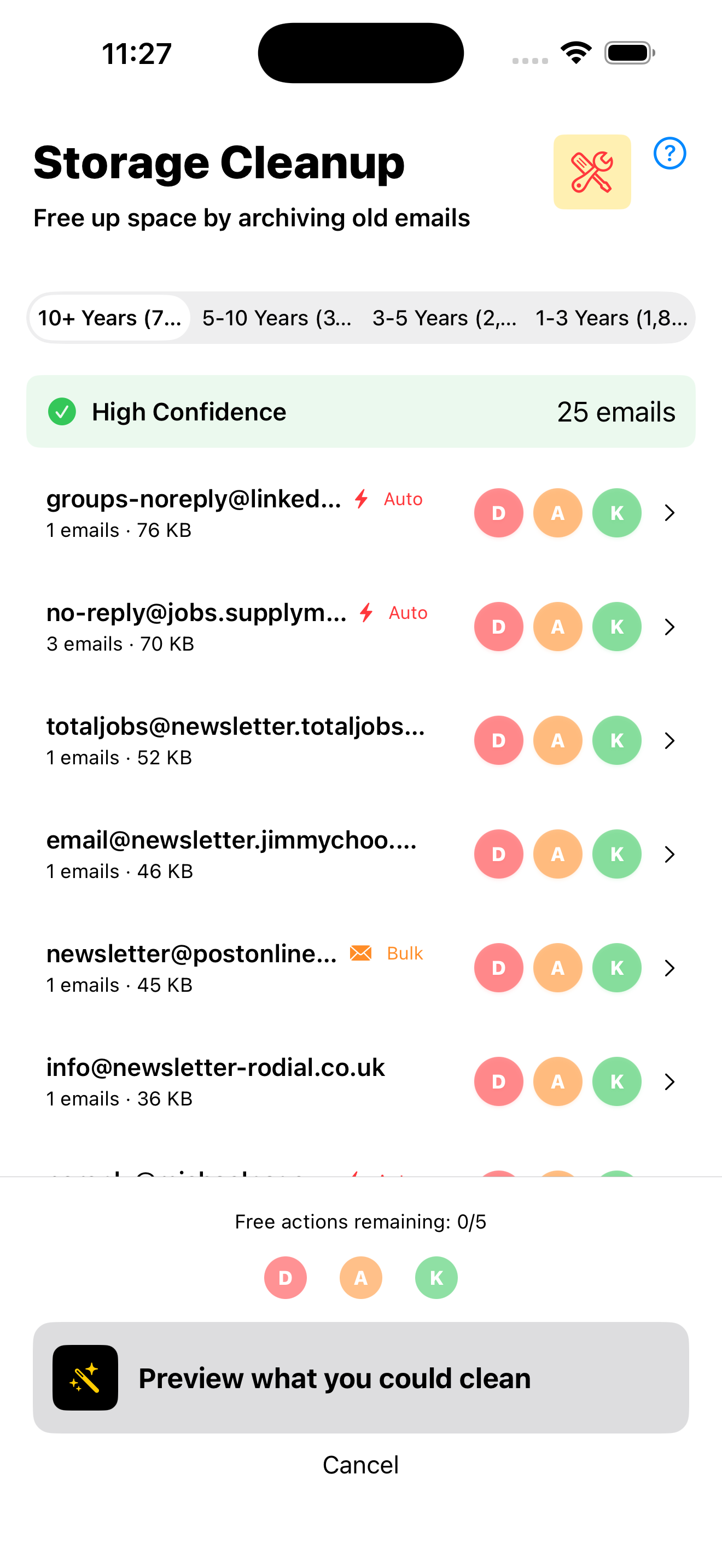Select the bottom bulk orange A action circle

(361, 1278)
